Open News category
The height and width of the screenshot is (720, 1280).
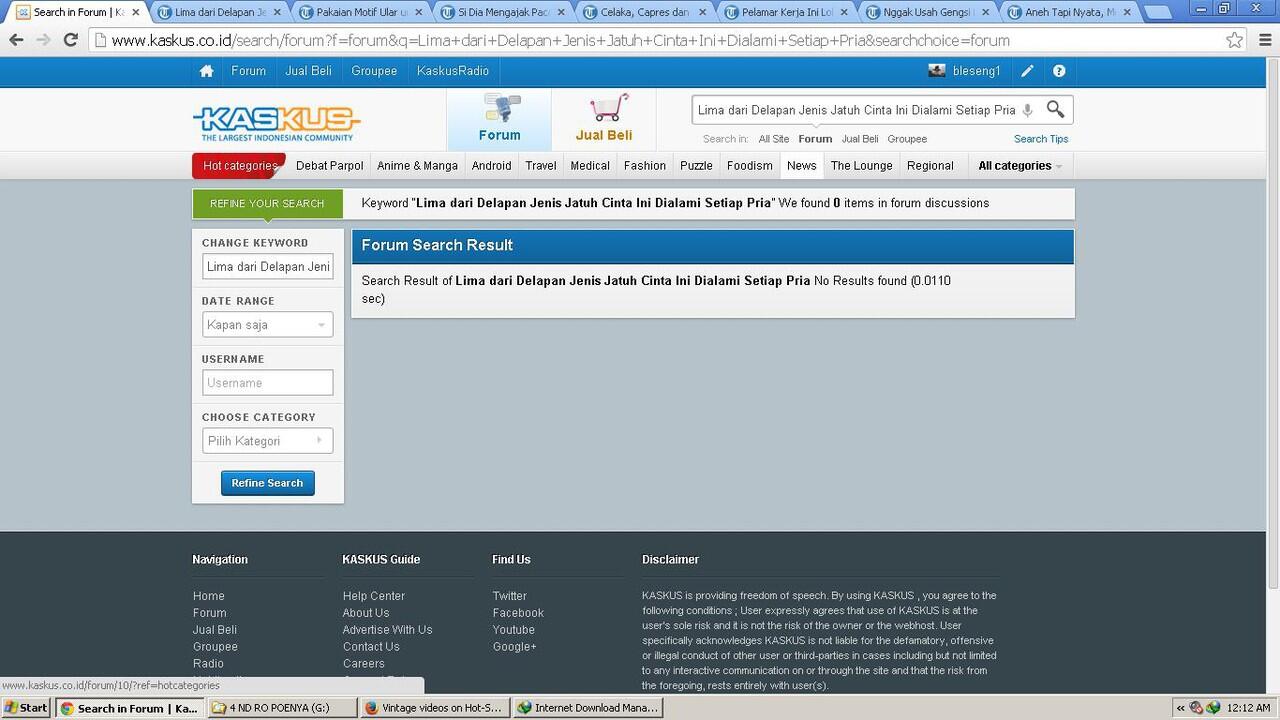click(x=802, y=166)
